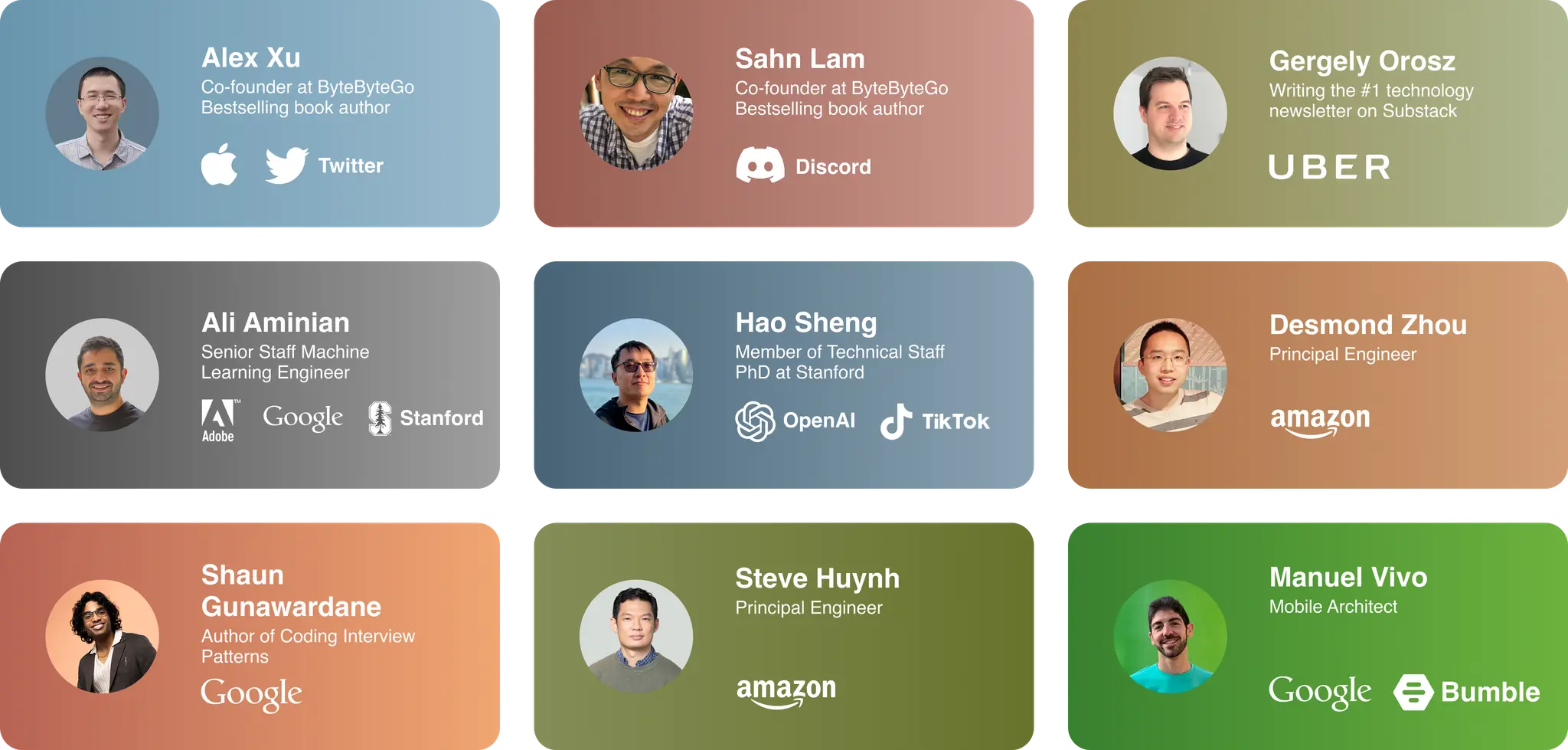Click the Steve Huynh name heading

(x=817, y=578)
